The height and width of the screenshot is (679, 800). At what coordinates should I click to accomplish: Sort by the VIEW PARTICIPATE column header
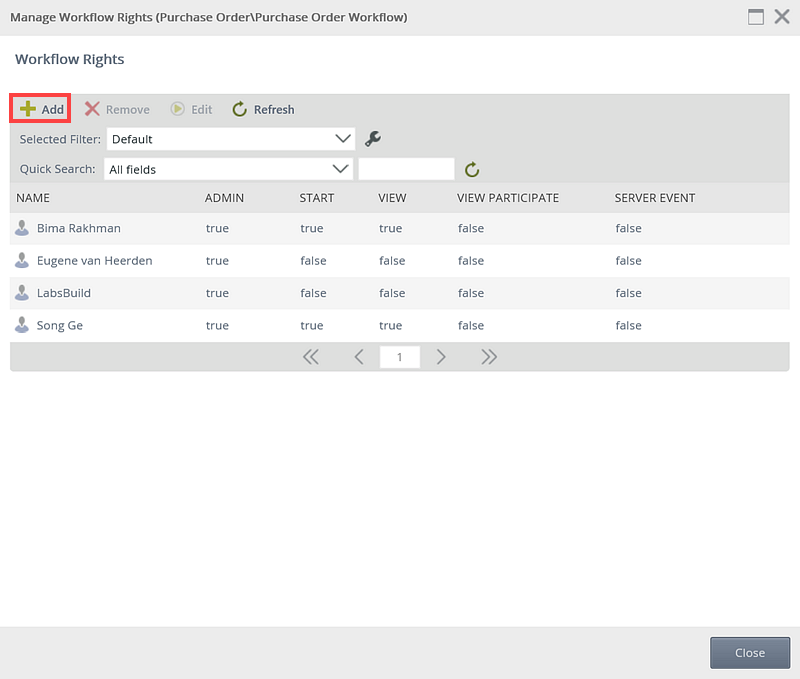click(507, 198)
